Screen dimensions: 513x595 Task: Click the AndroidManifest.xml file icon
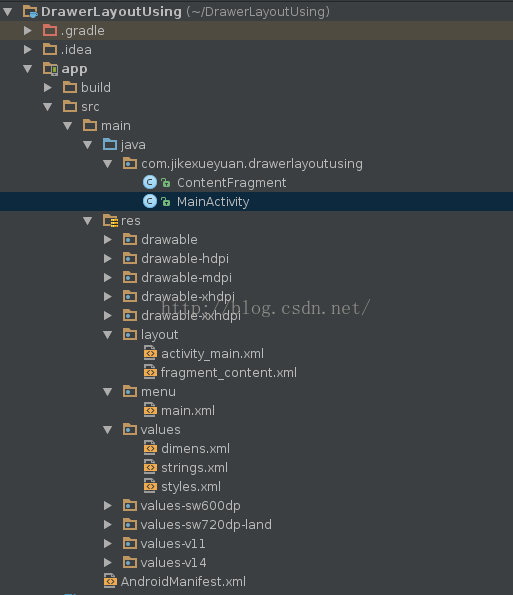110,581
